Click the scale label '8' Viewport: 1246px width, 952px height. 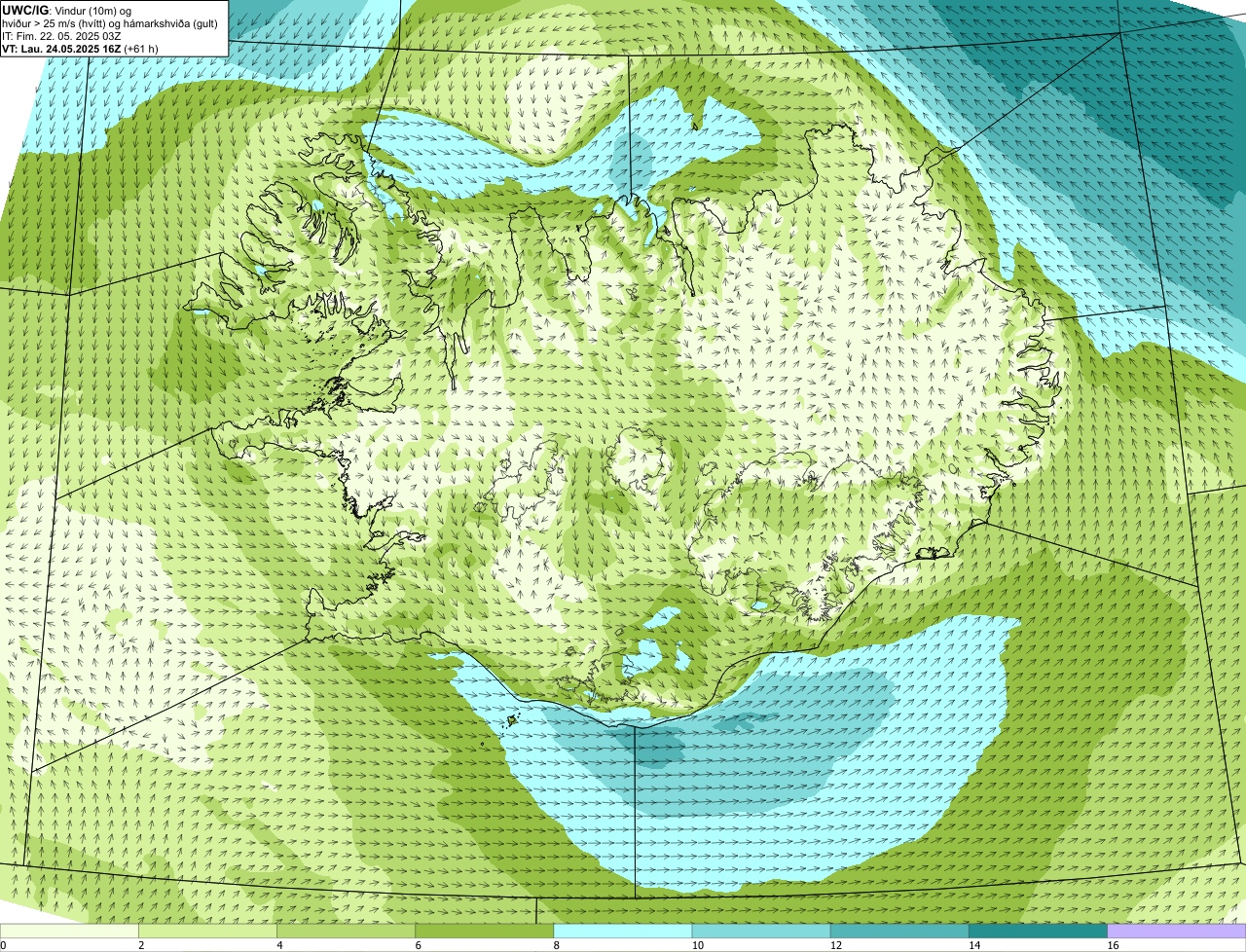coord(557,945)
